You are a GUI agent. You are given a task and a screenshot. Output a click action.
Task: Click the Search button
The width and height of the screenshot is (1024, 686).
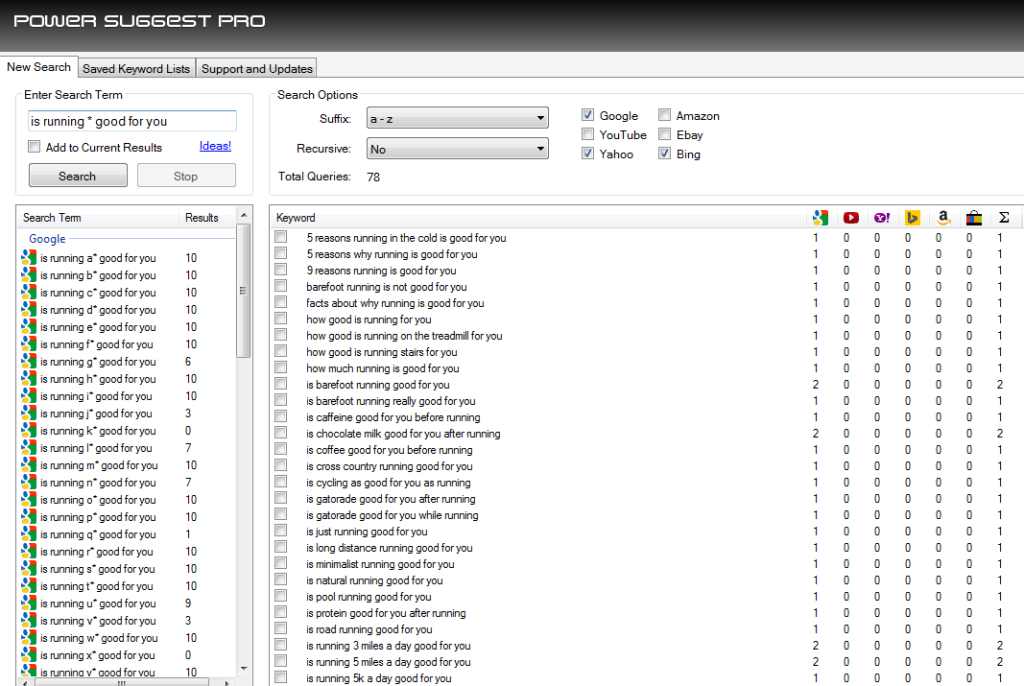tap(78, 176)
